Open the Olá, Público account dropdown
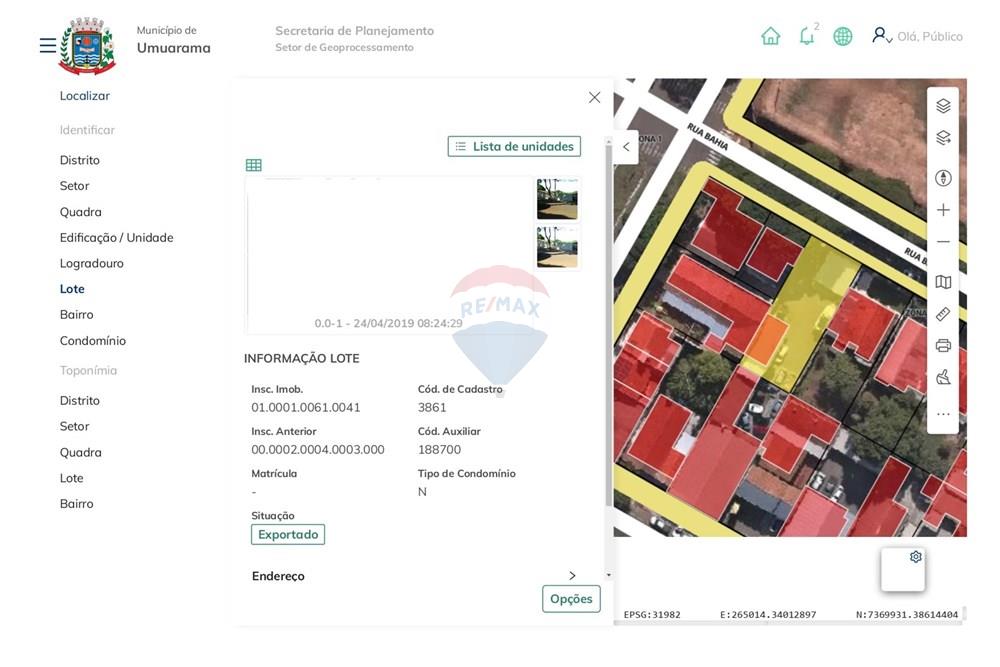 [917, 35]
